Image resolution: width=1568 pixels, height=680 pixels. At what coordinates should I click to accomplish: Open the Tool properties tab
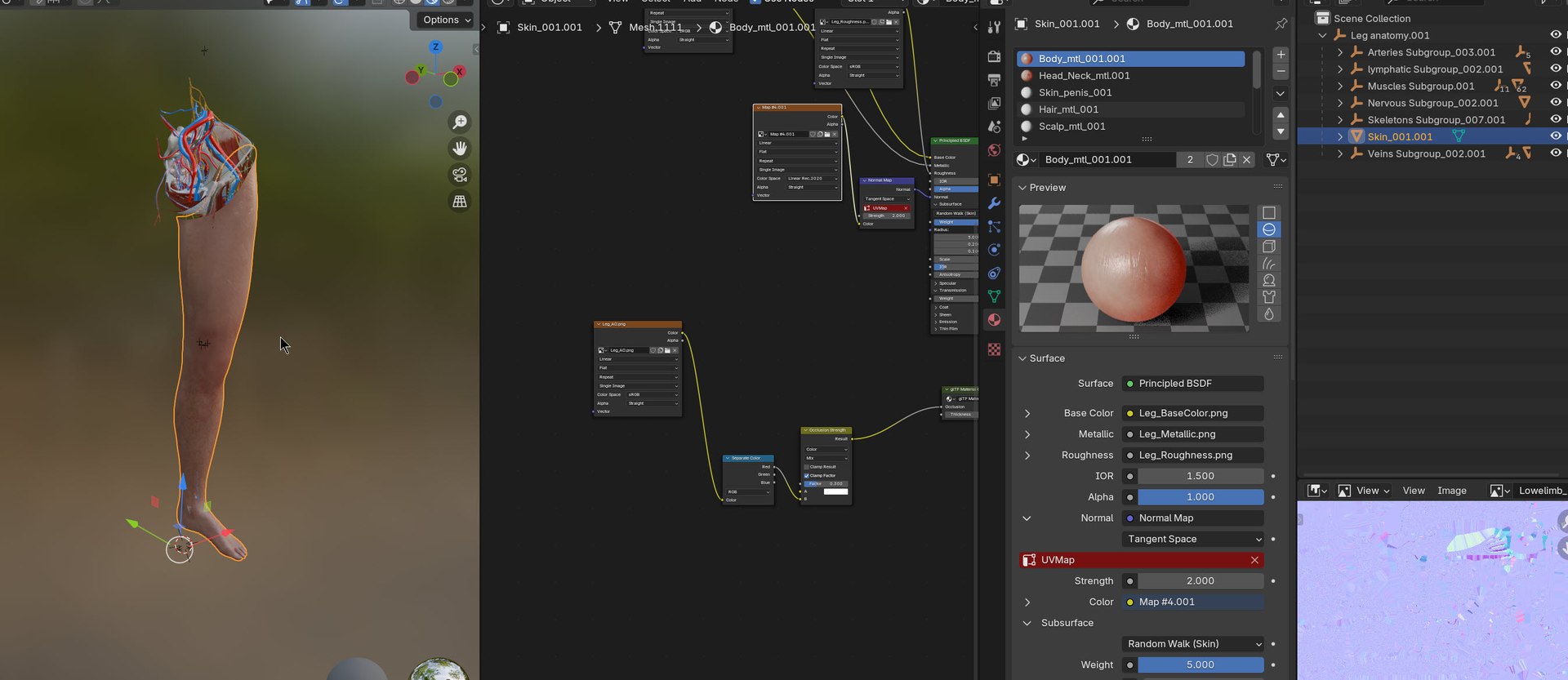[994, 28]
